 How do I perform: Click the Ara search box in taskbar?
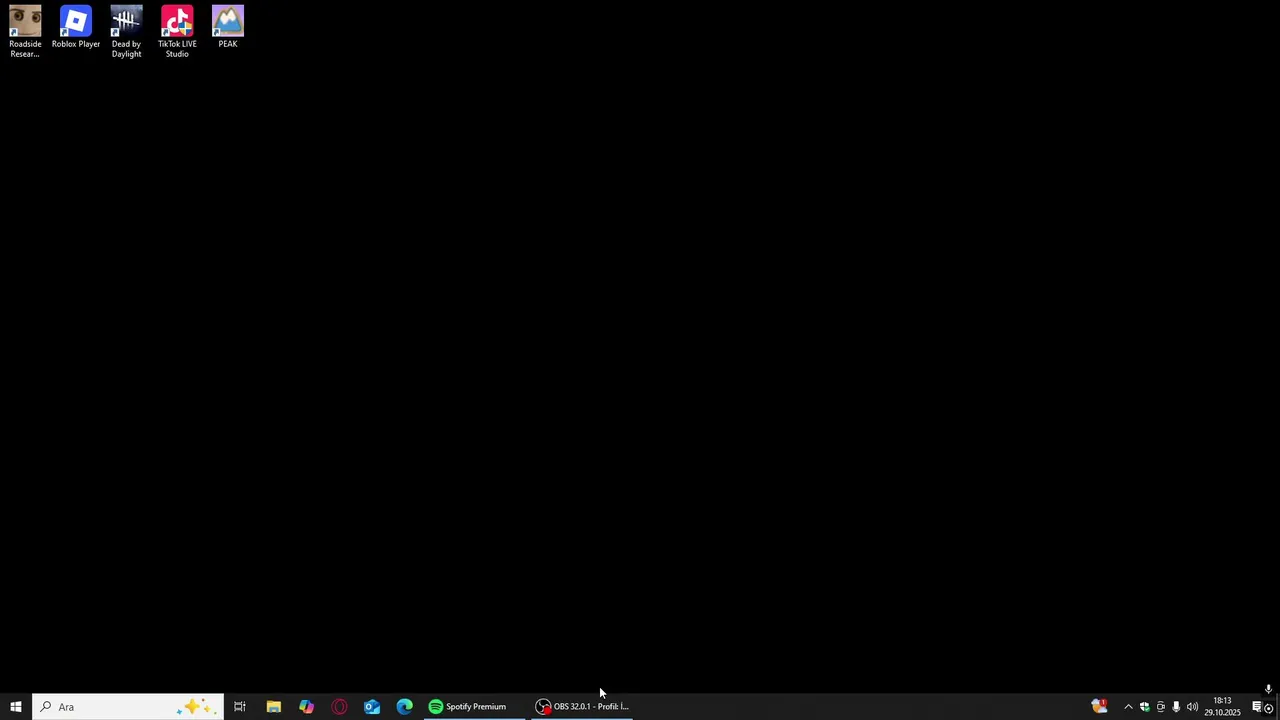click(x=128, y=707)
